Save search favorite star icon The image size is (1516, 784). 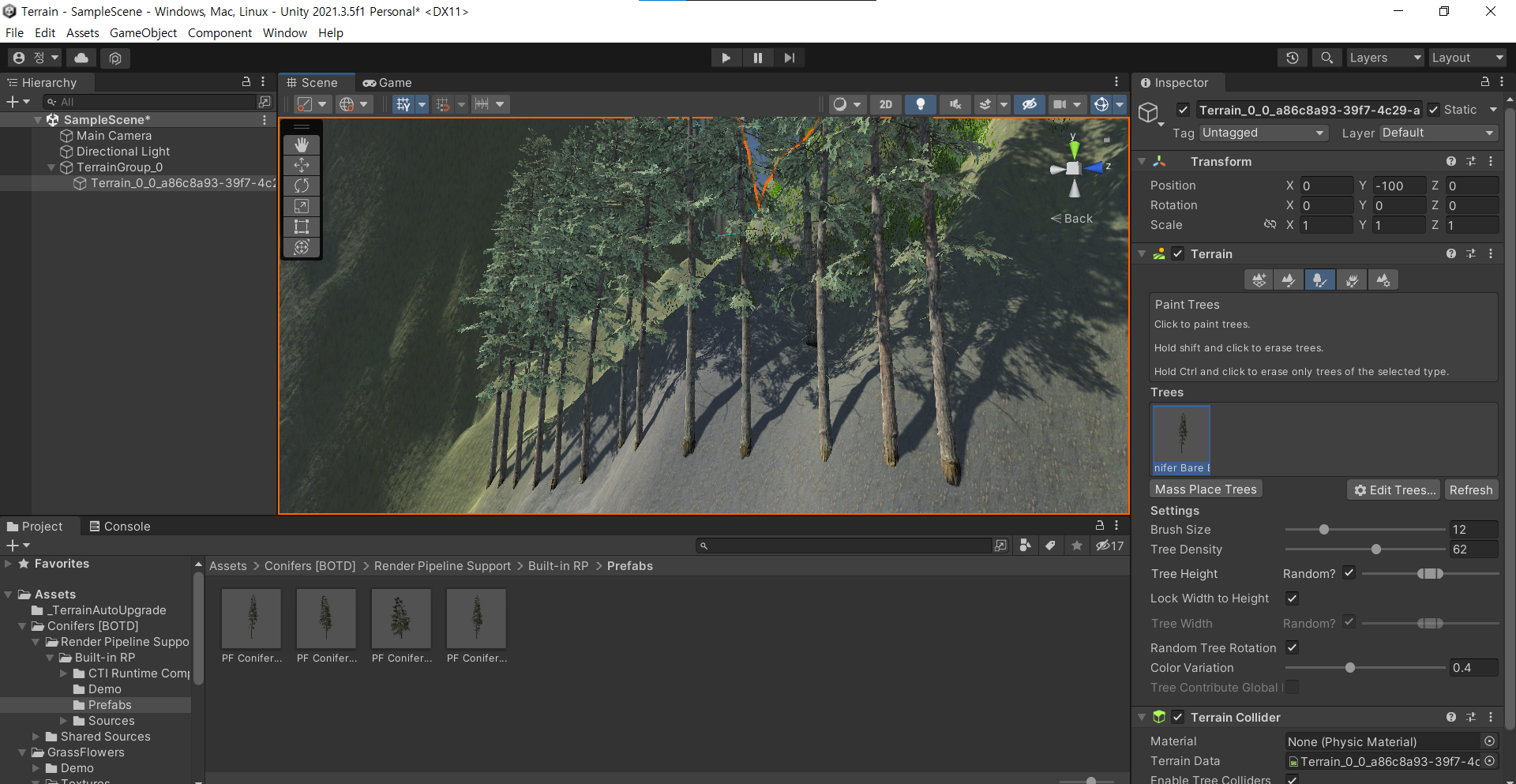click(1076, 546)
